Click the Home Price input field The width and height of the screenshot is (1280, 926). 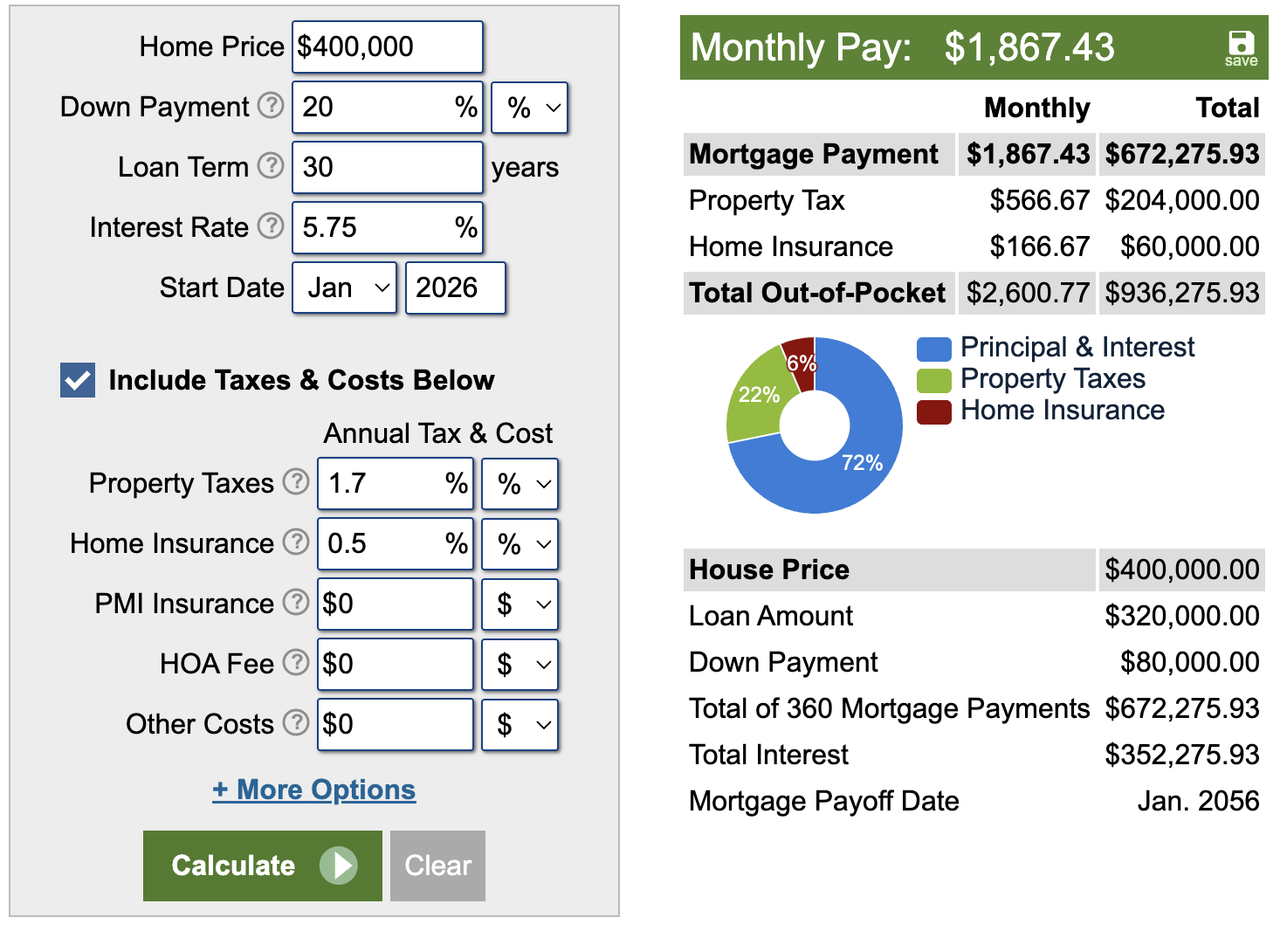[x=388, y=47]
